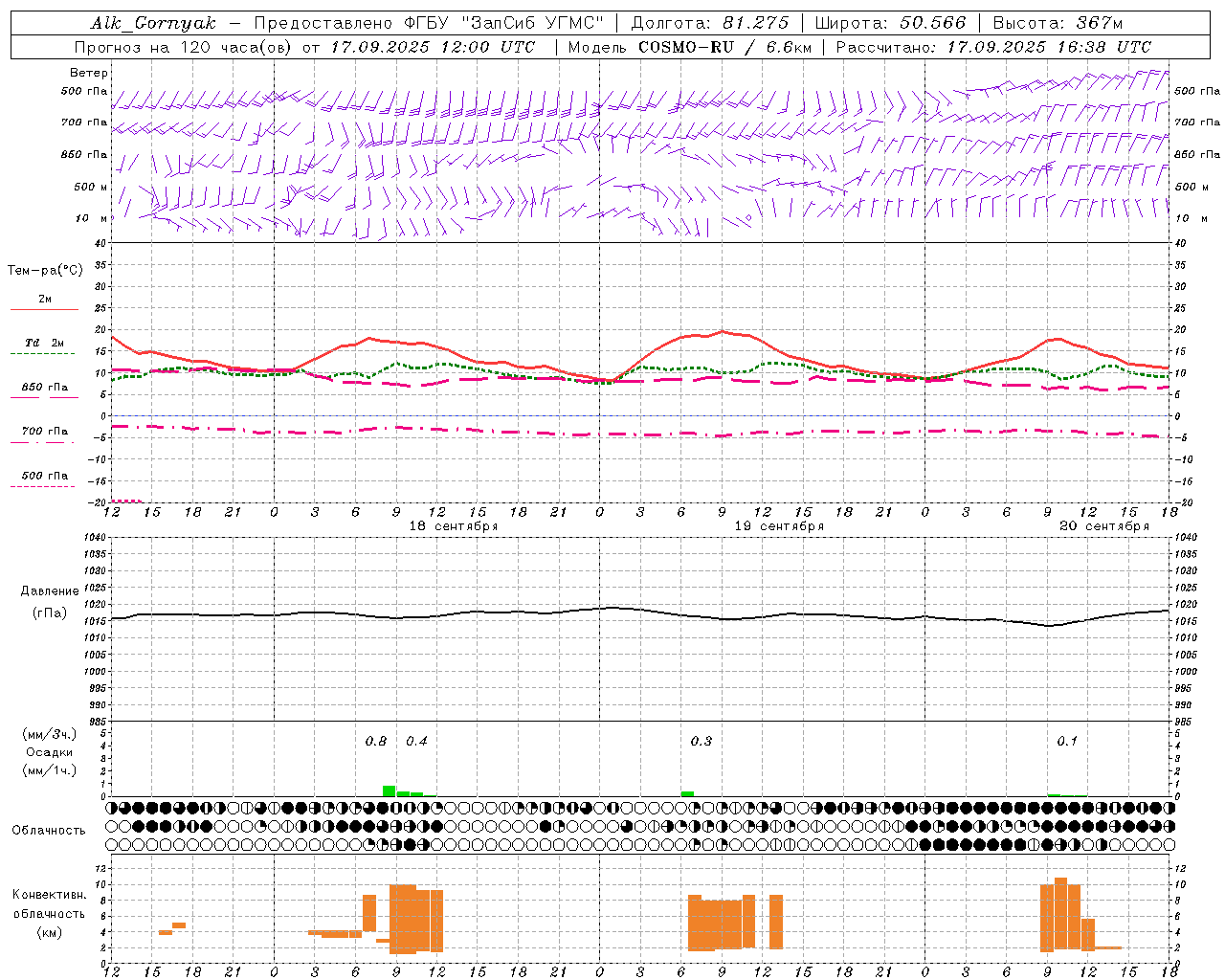Click the 18 сентября date label
Screen dimensions: 1225x980
point(454,526)
